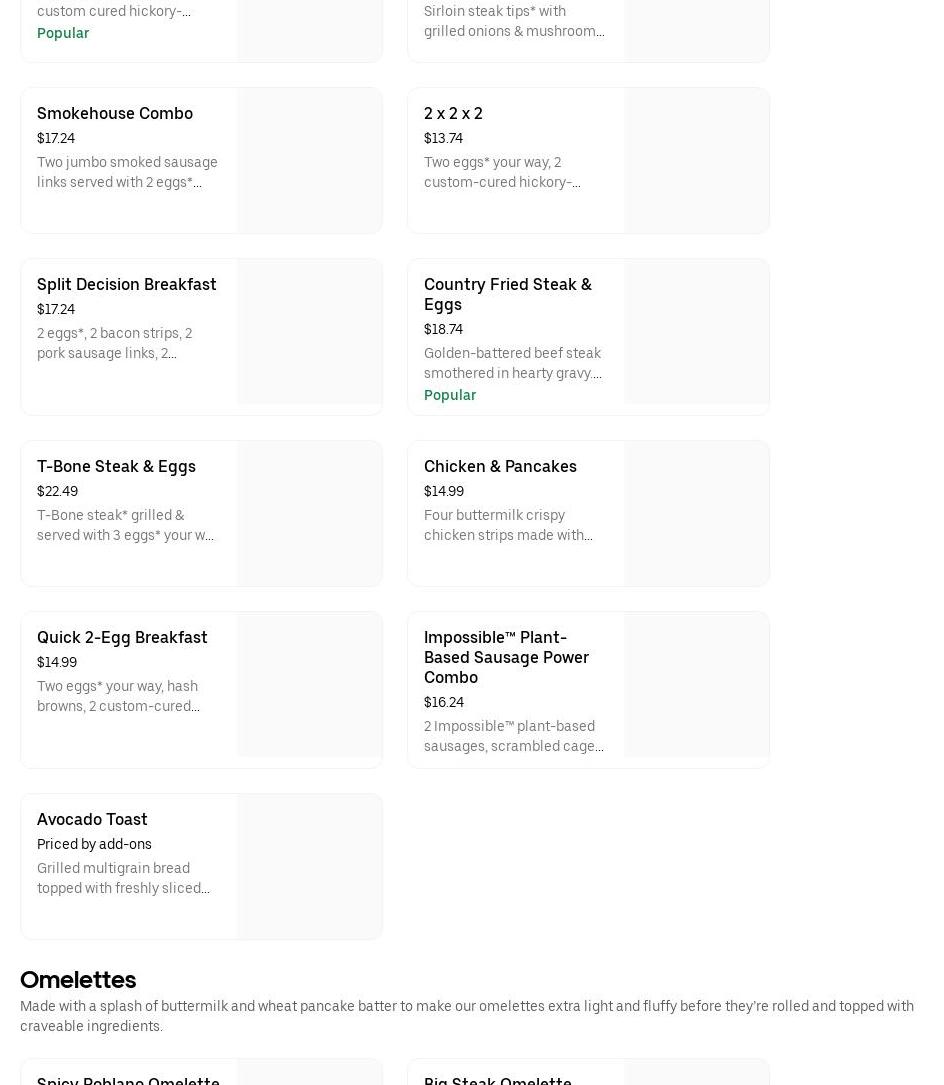944x1085 pixels.
Task: Open the Avocado Toast item
Action: point(92,819)
